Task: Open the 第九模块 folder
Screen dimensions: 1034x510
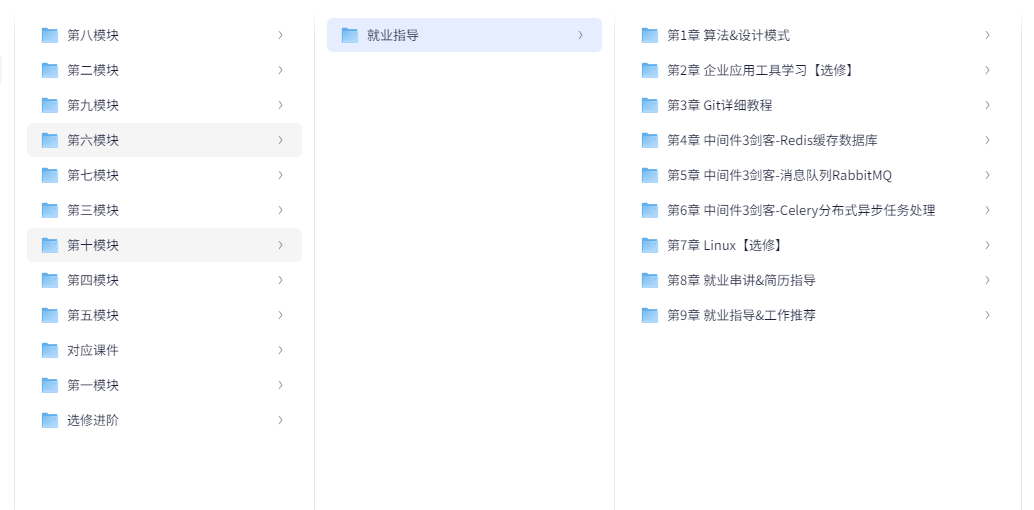Action: tap(93, 105)
